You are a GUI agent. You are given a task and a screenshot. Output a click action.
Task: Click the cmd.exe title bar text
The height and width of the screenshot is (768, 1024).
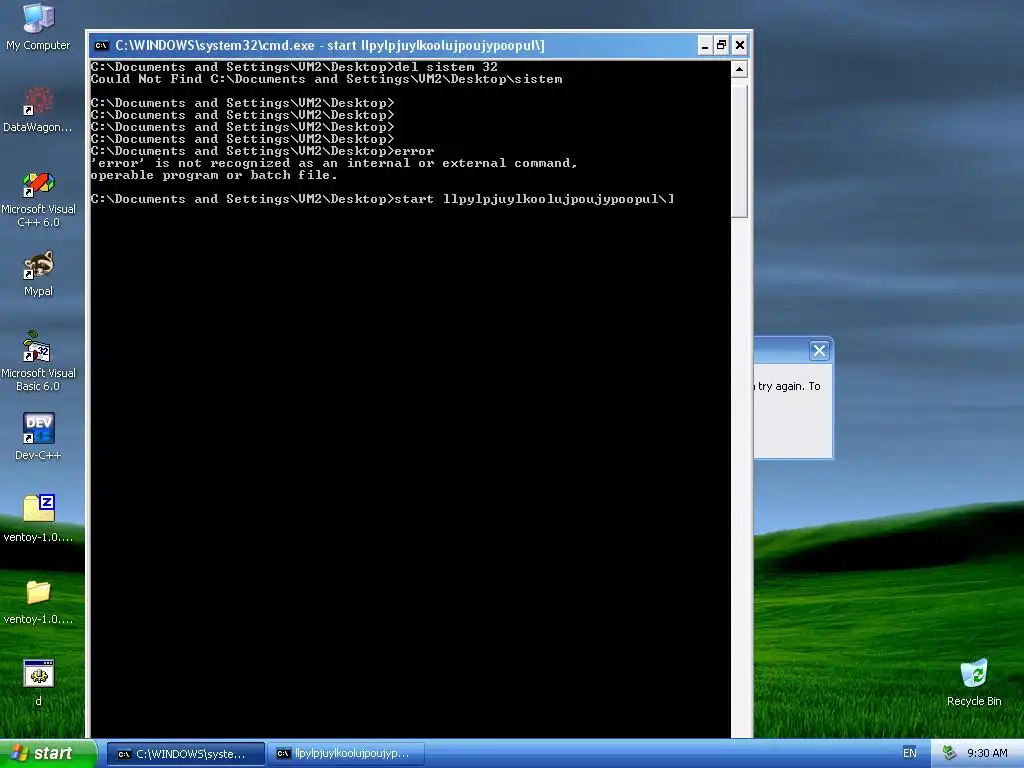(x=330, y=46)
